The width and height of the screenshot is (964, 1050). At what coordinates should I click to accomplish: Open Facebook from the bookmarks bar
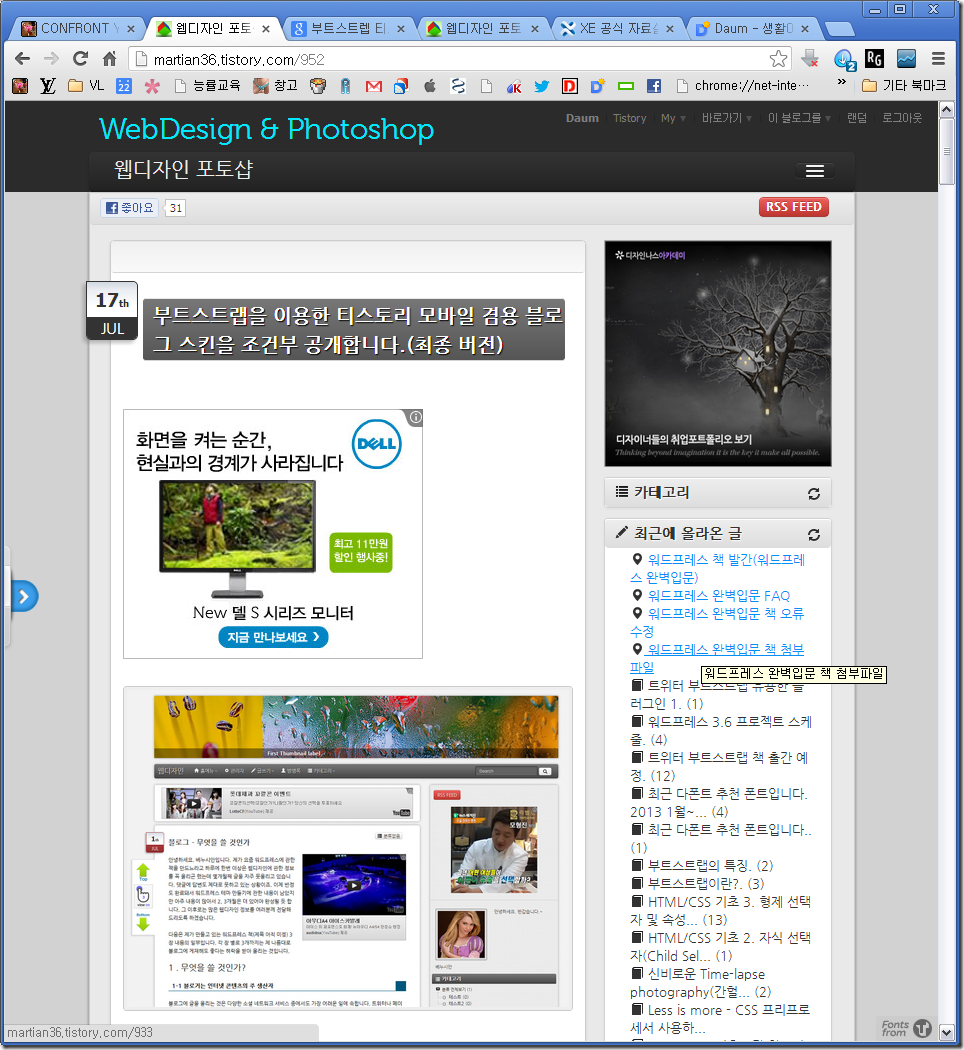[653, 87]
